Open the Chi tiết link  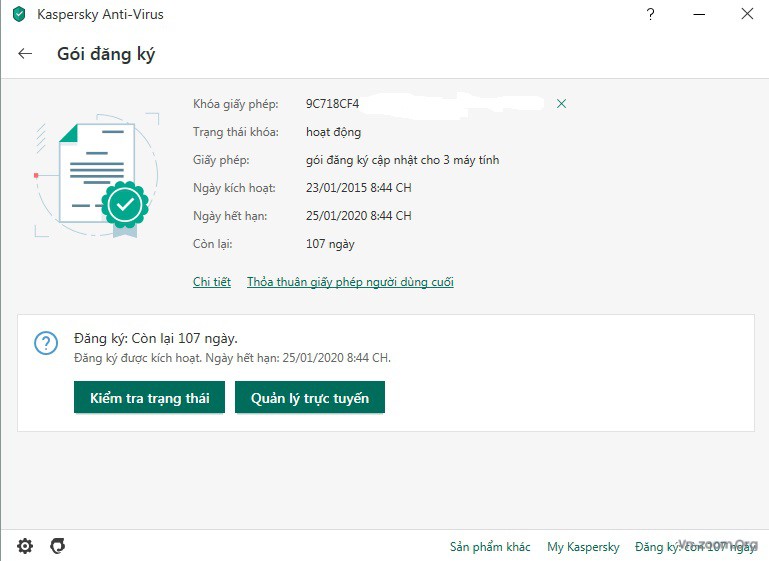click(x=211, y=282)
